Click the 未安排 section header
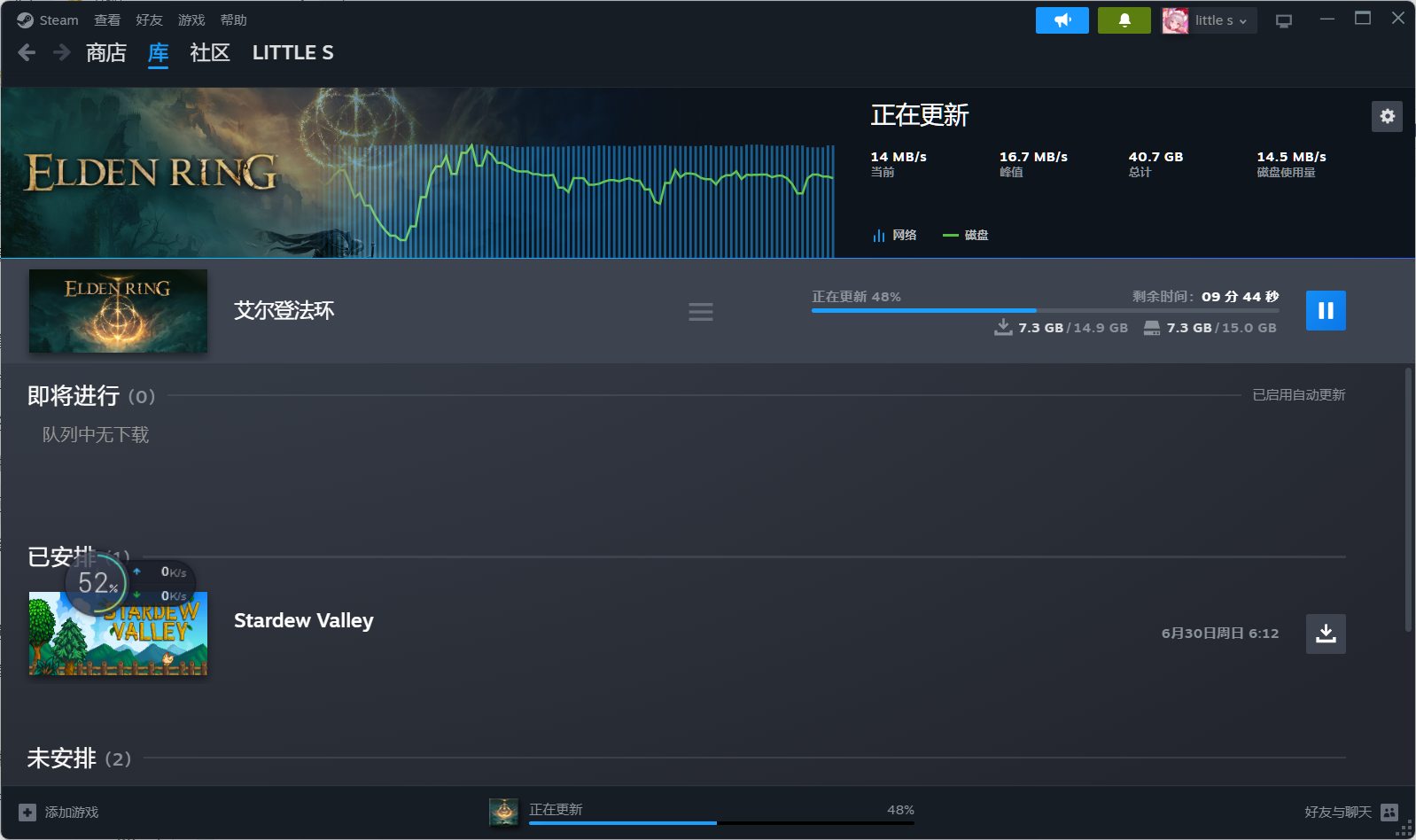This screenshot has width=1416, height=840. (79, 758)
